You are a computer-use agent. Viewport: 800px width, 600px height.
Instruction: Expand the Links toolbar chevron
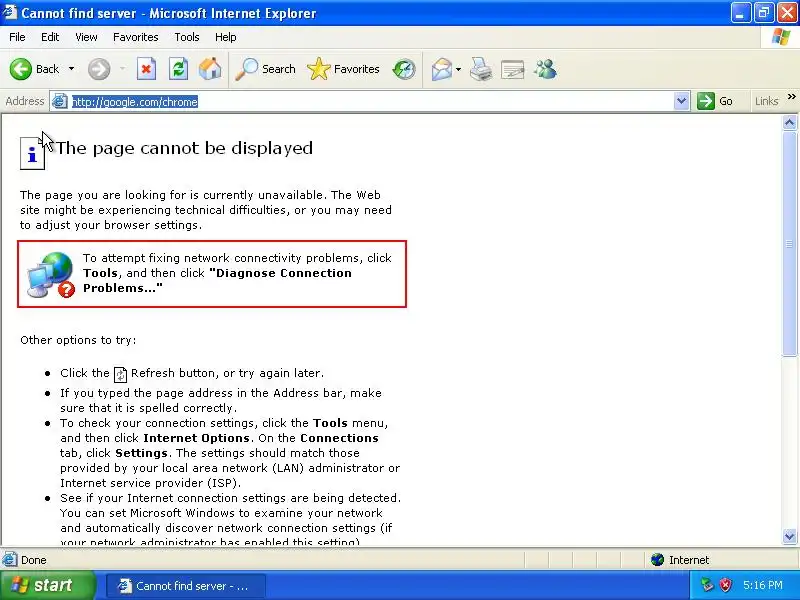point(791,97)
